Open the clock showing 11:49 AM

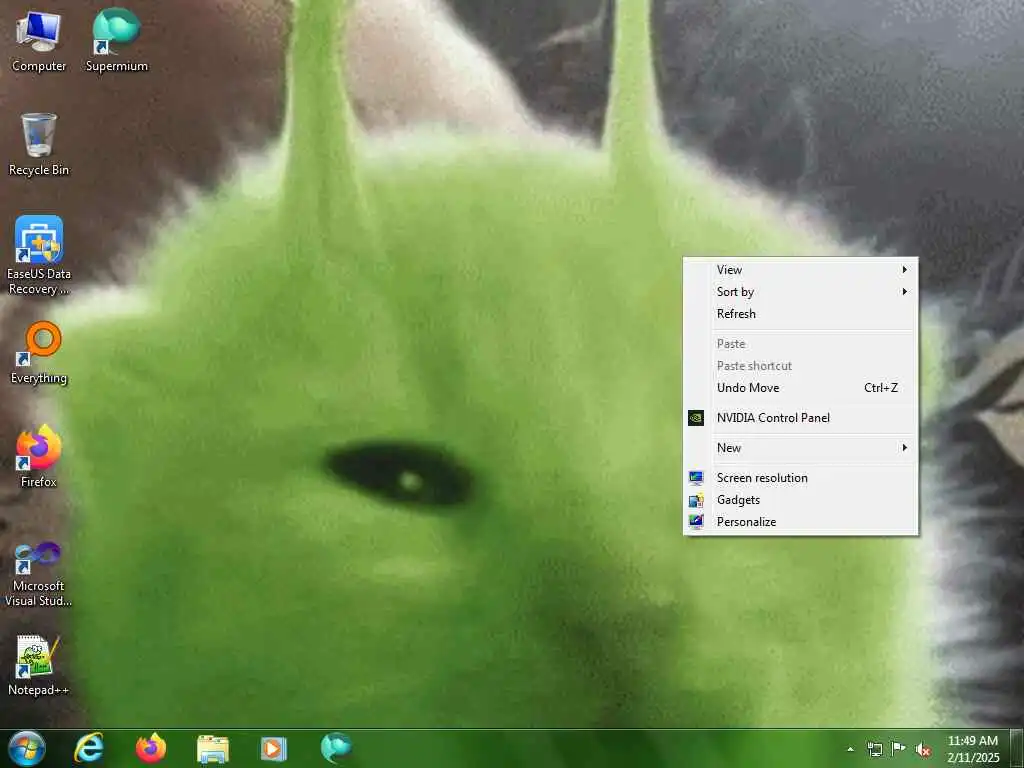[x=973, y=749]
